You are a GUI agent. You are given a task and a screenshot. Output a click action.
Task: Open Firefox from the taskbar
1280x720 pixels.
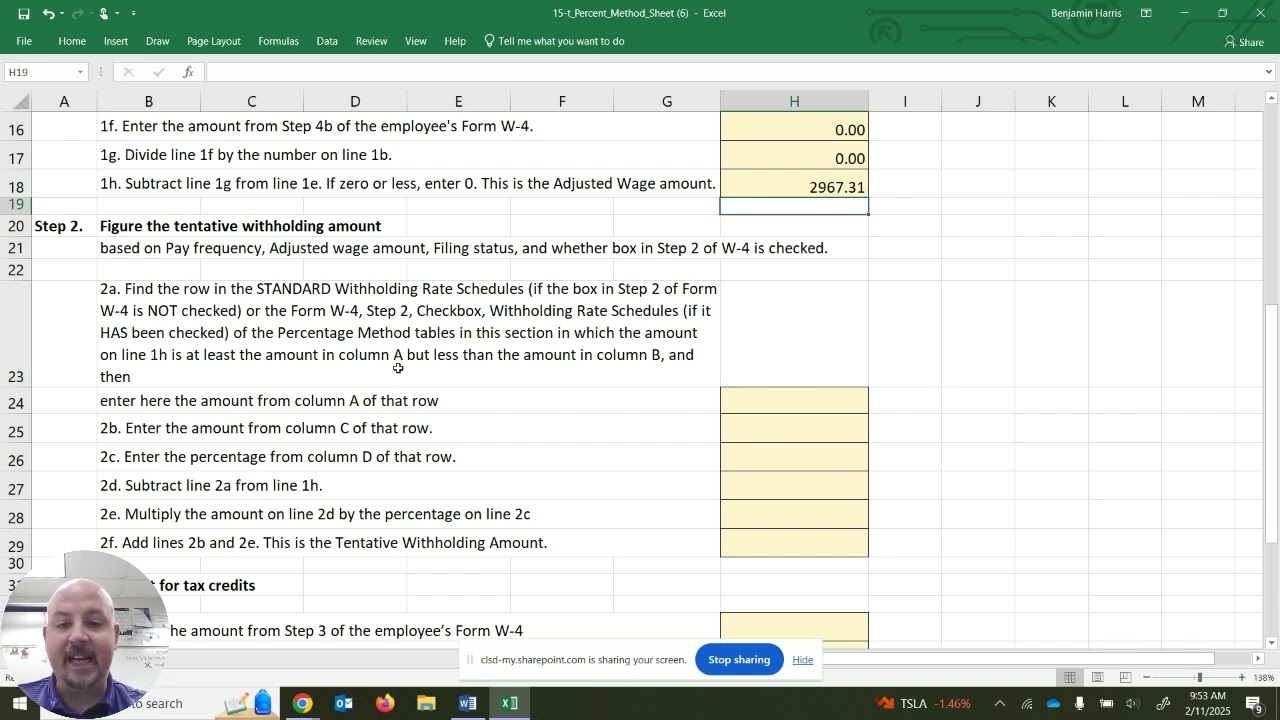(x=385, y=704)
